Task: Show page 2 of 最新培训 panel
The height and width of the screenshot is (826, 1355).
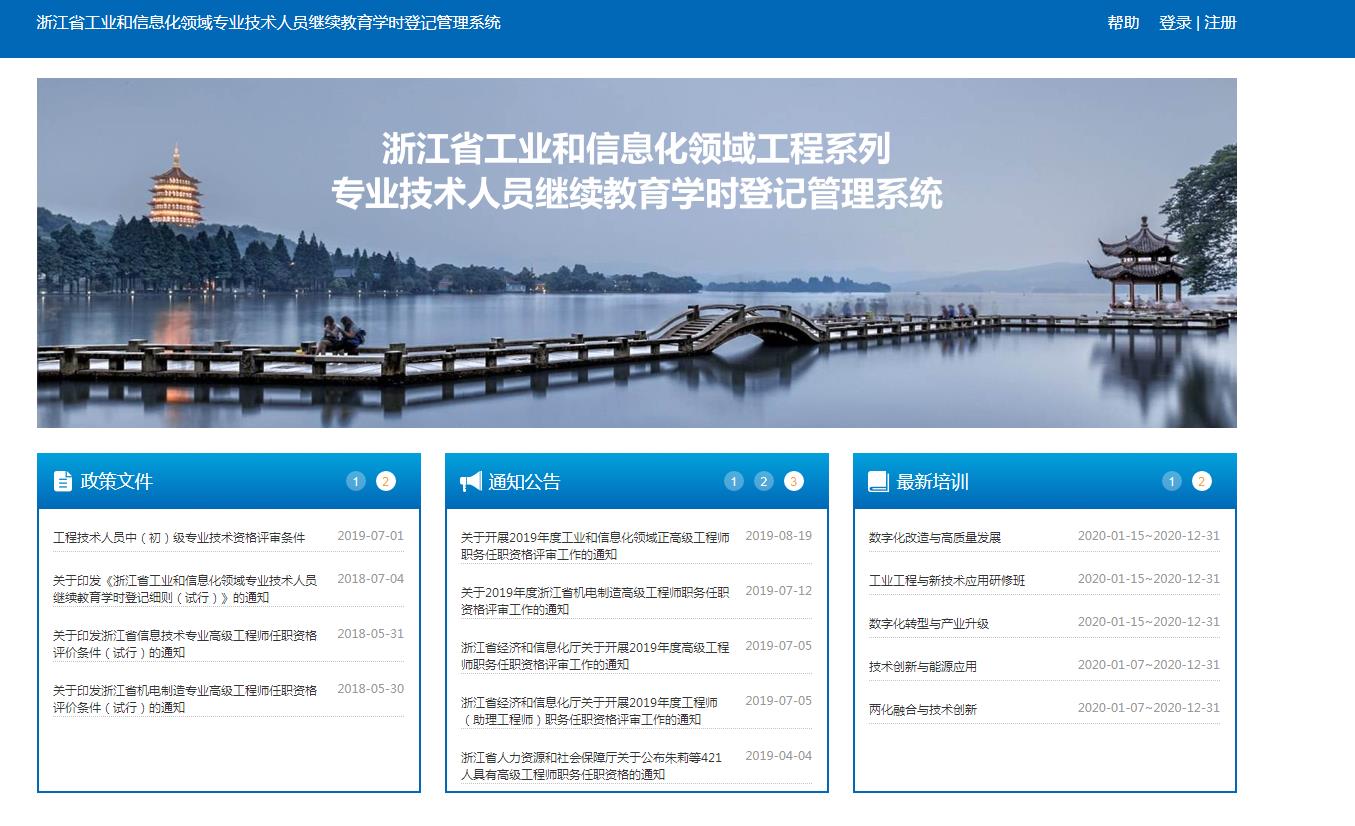Action: tap(1202, 481)
